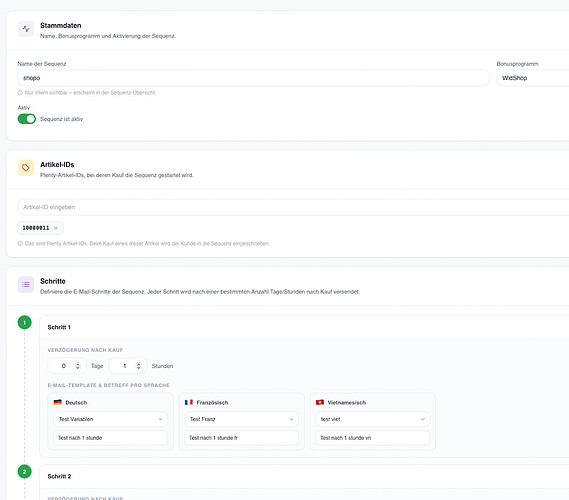Click Deutsch subject field Test nach 1 stunde
The height and width of the screenshot is (500, 569).
(111, 438)
